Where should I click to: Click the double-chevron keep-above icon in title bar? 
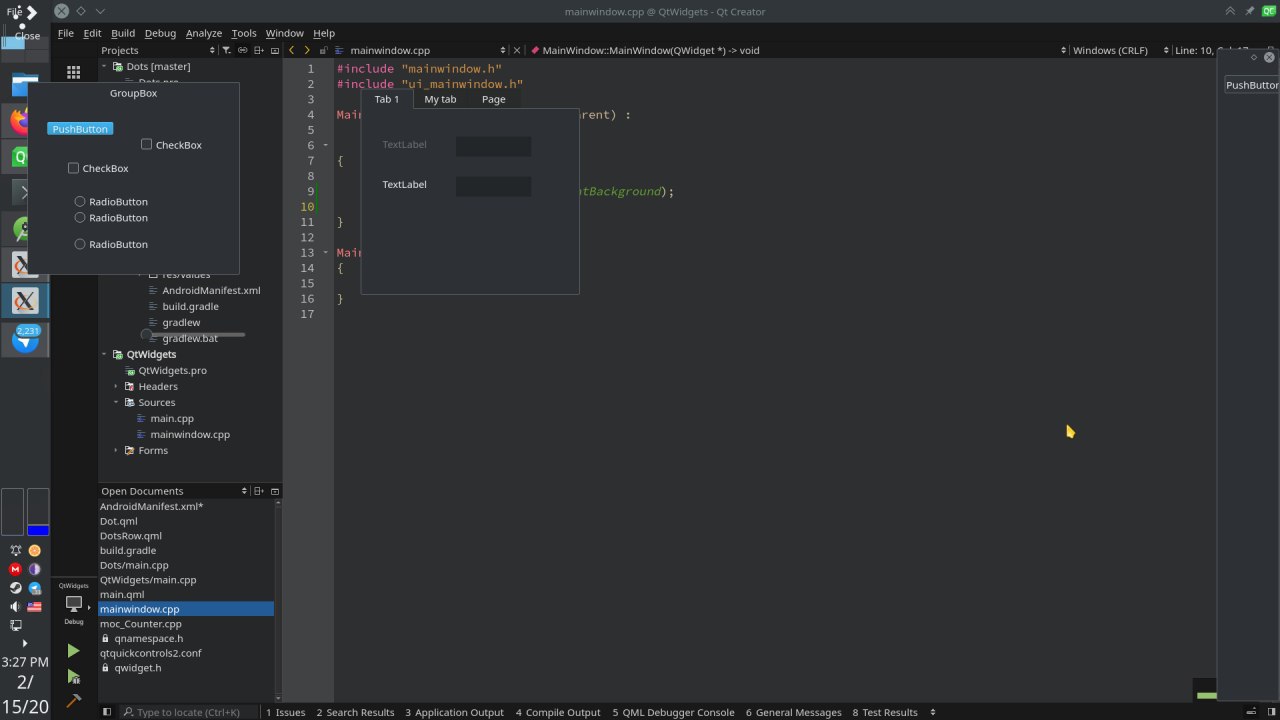[1231, 11]
